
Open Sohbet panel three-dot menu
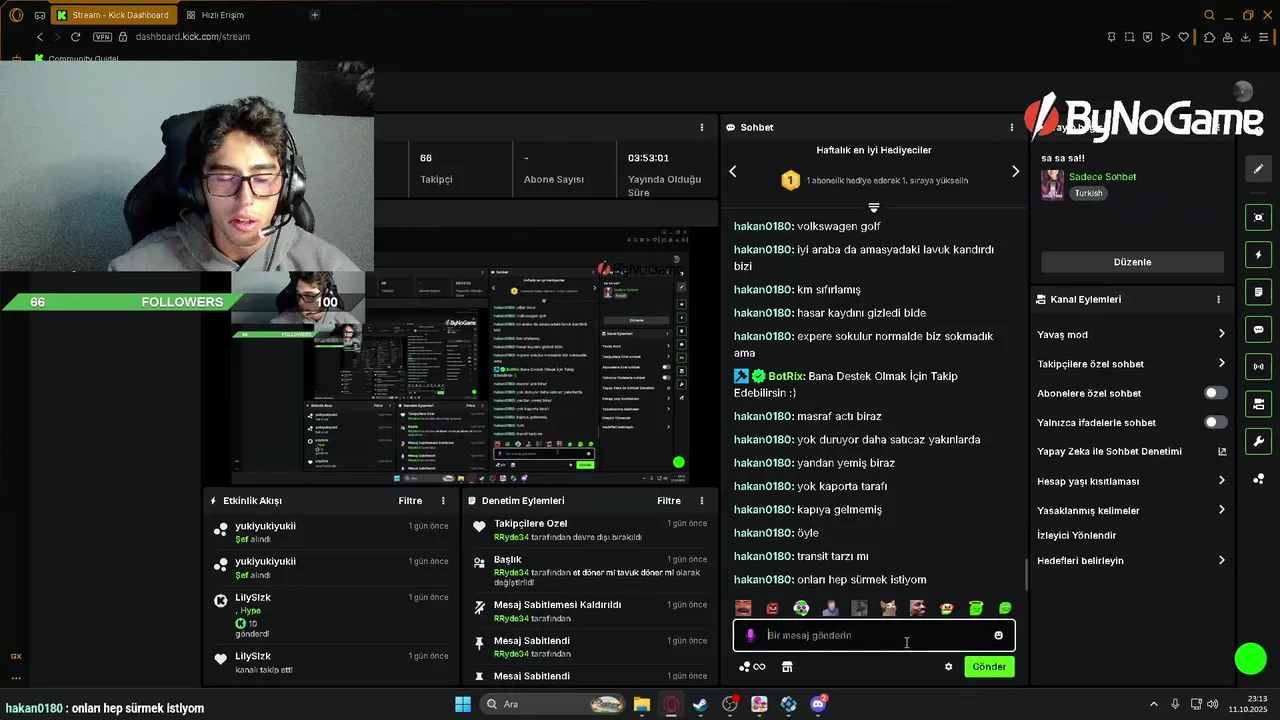1012,128
